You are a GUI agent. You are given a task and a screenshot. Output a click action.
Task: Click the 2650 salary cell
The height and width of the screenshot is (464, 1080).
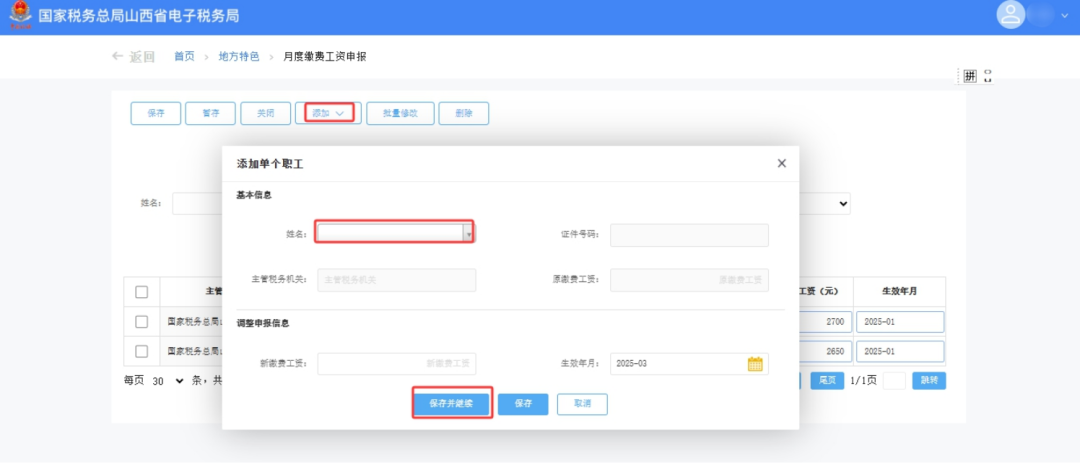[826, 351]
